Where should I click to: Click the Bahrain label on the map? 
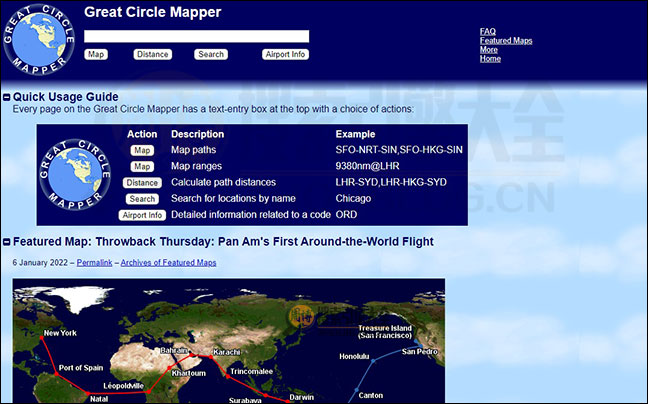[x=174, y=350]
